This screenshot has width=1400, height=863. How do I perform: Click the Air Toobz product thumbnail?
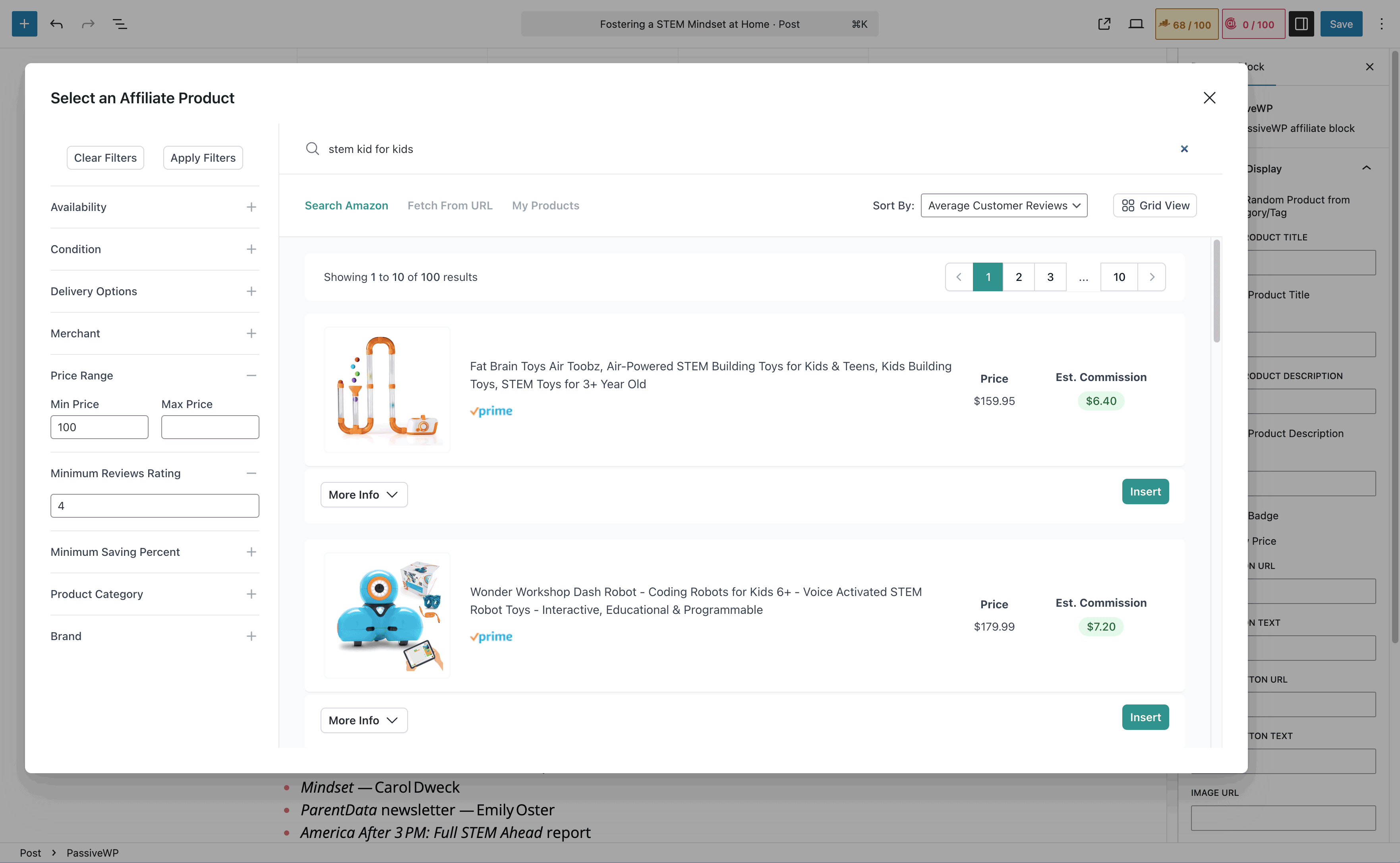(x=387, y=390)
